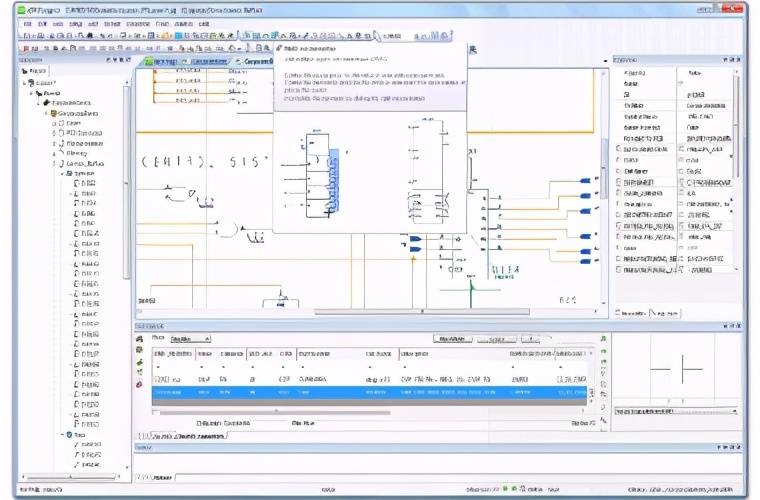
Task: Select the blue highlighted component in the popup preview
Action: pos(333,181)
